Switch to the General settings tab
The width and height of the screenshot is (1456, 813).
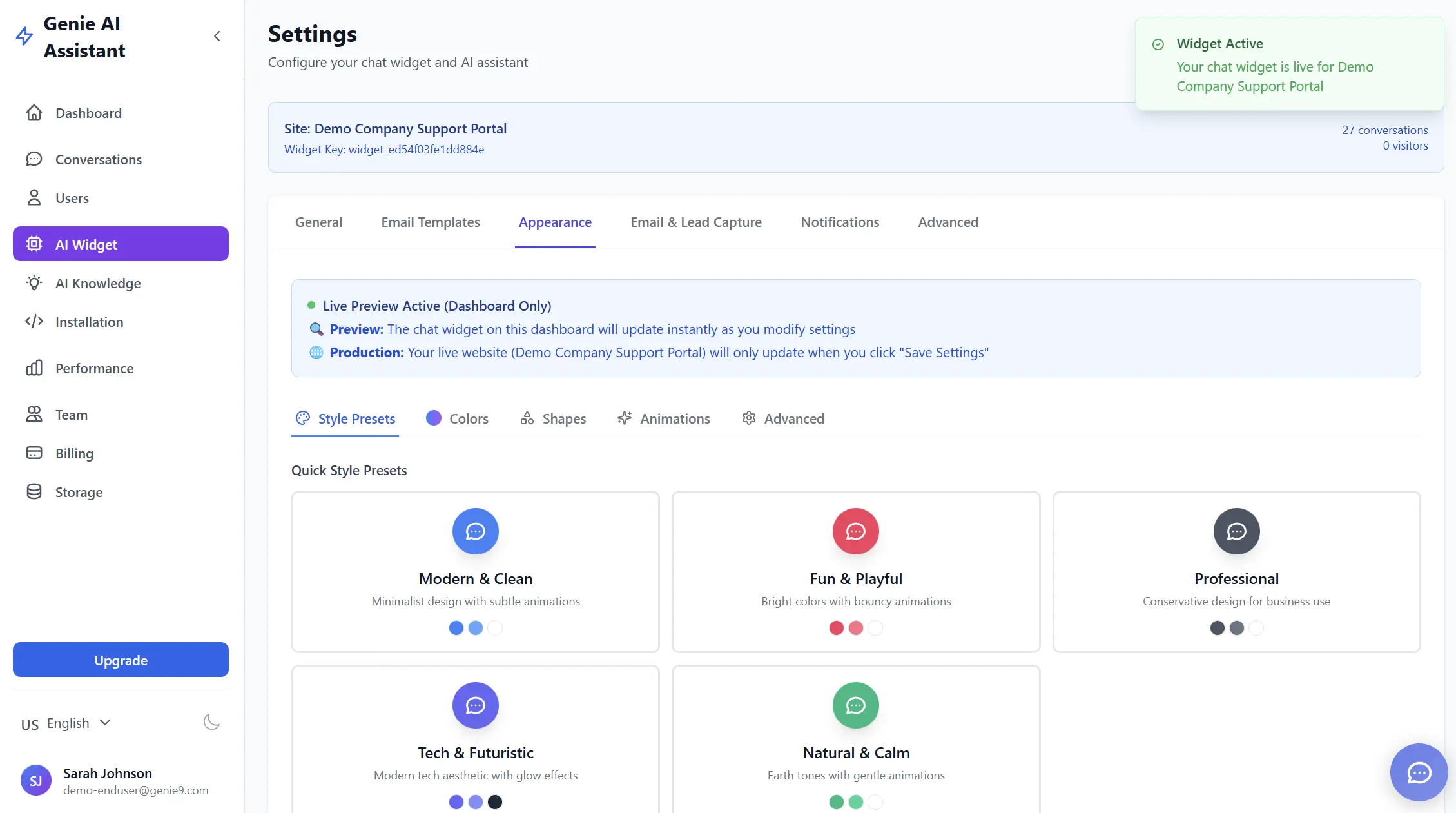(x=318, y=222)
